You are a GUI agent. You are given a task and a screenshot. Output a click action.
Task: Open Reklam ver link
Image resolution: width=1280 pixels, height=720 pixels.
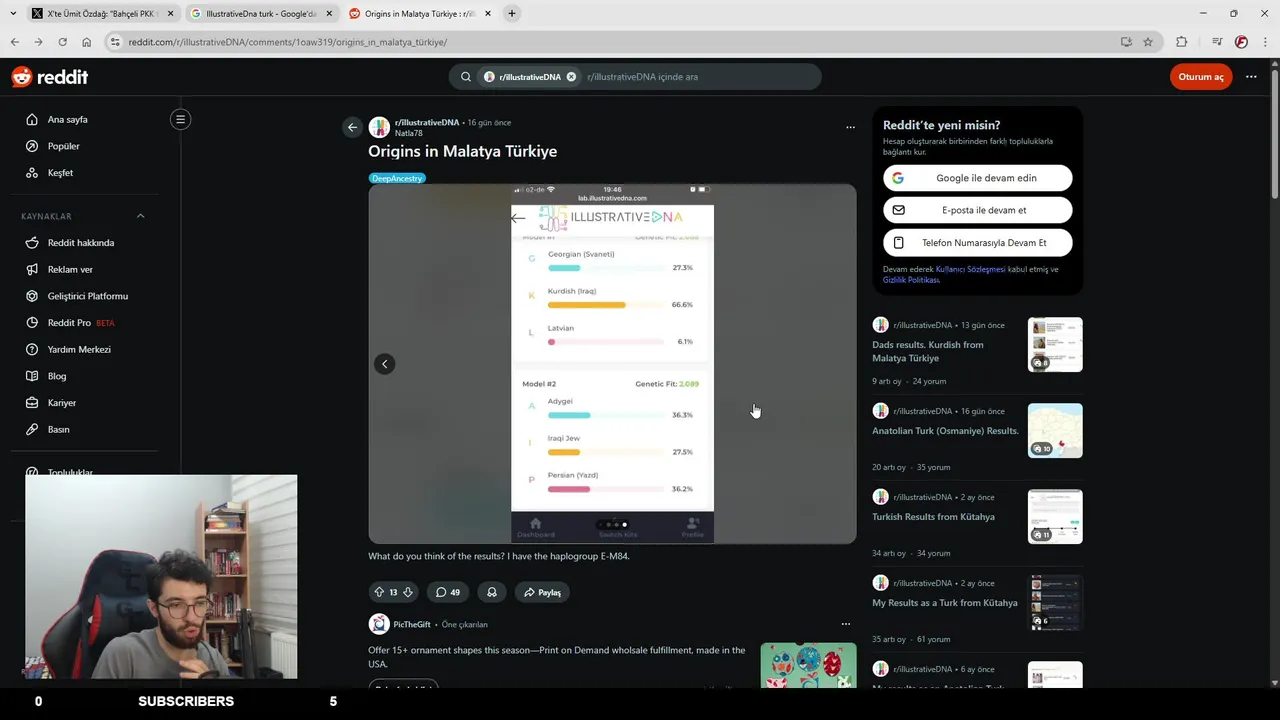click(x=70, y=269)
